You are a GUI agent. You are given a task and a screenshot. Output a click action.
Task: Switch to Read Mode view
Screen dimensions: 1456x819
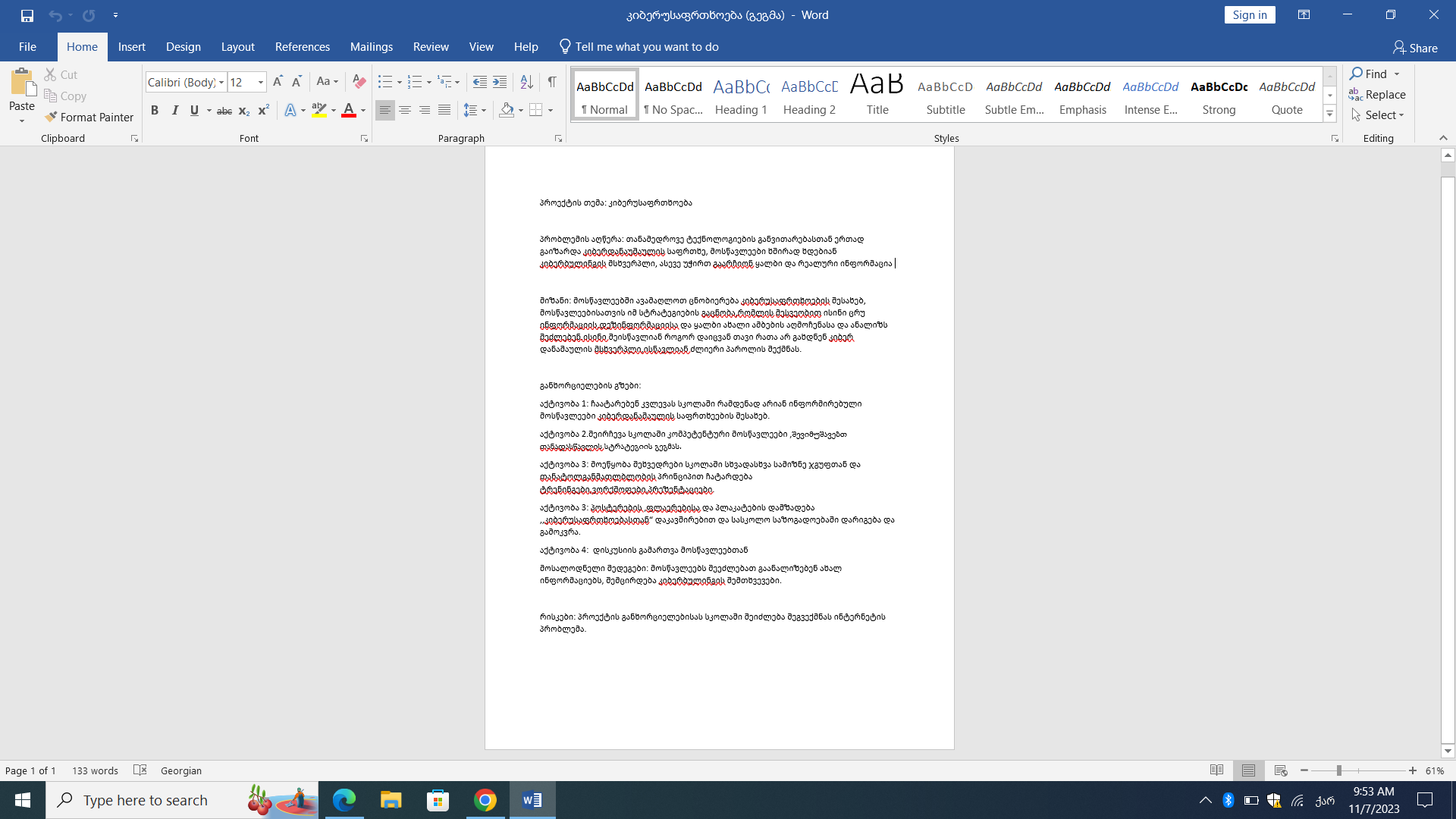(1217, 770)
